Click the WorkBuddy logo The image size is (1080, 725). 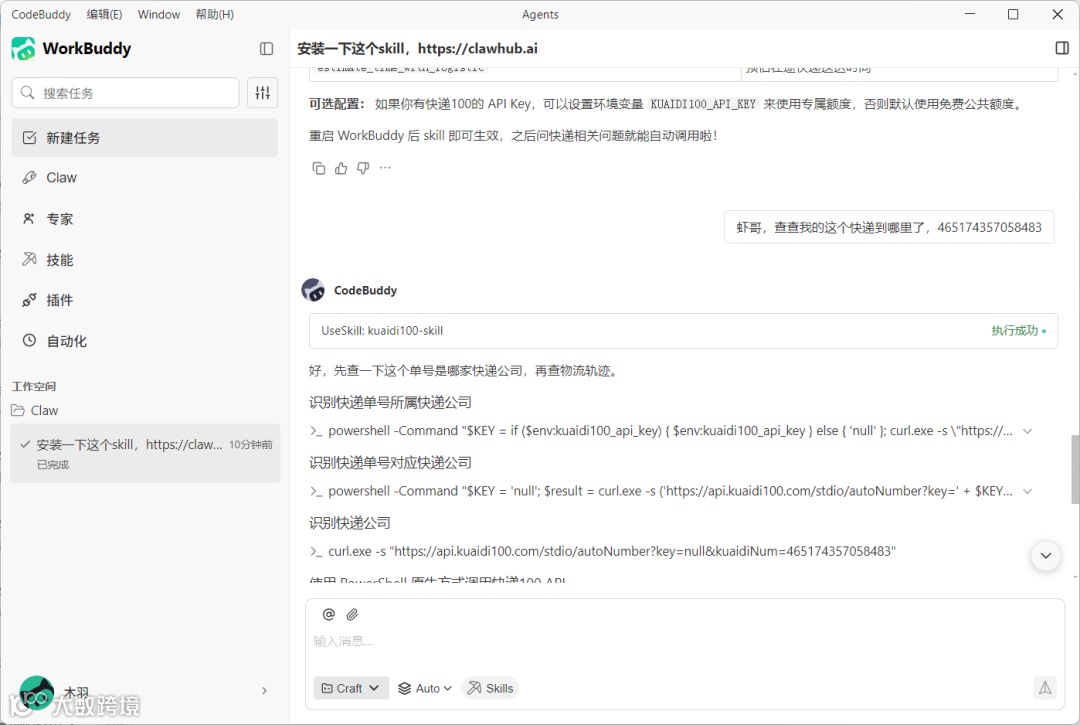[23, 49]
